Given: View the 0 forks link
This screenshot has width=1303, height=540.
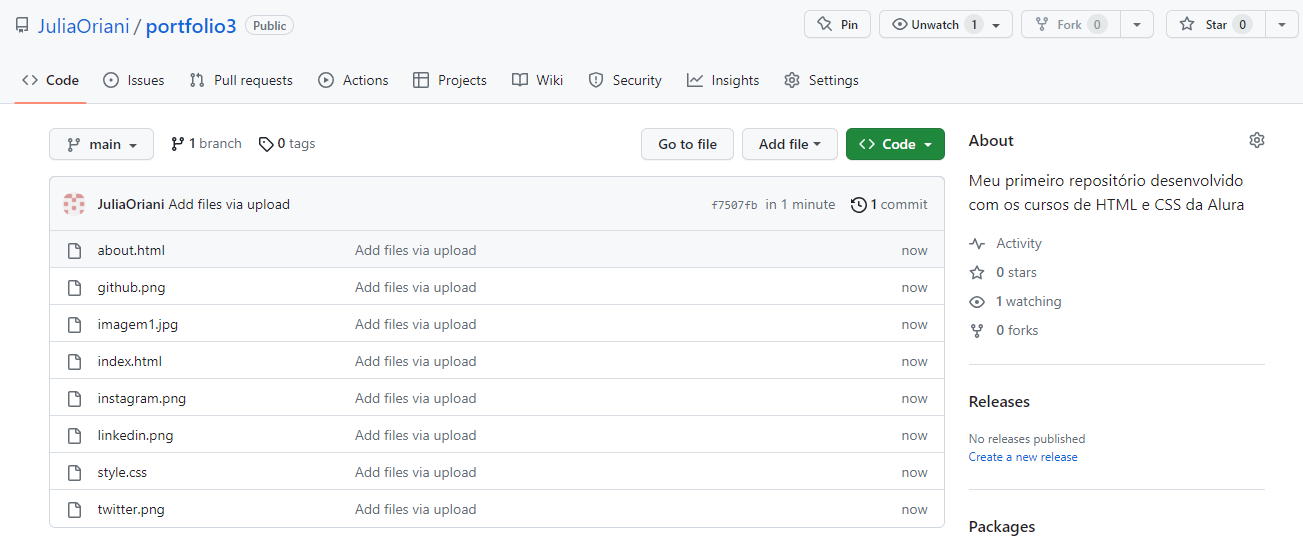Looking at the screenshot, I should (1004, 330).
